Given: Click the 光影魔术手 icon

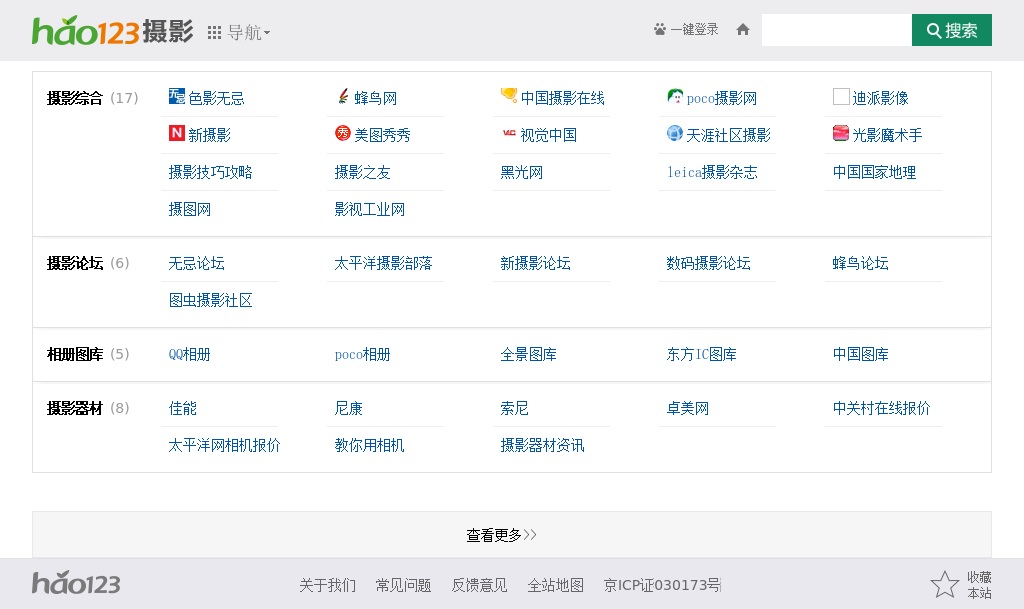Looking at the screenshot, I should click(x=841, y=134).
